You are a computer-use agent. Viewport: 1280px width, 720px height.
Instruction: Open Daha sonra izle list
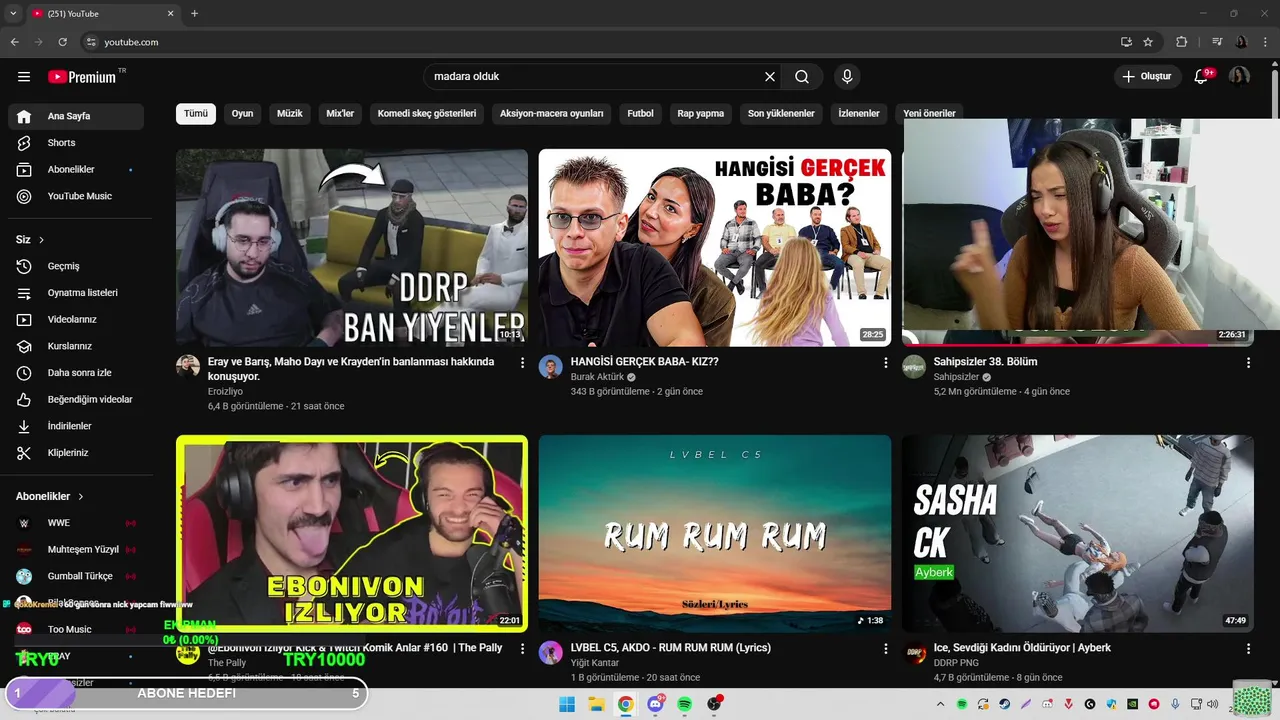point(76,373)
